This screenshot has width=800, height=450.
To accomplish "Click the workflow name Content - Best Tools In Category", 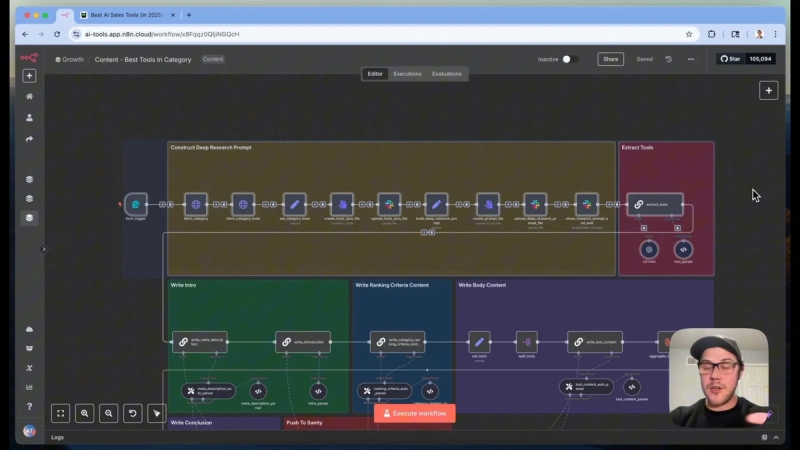I will pyautogui.click(x=143, y=60).
